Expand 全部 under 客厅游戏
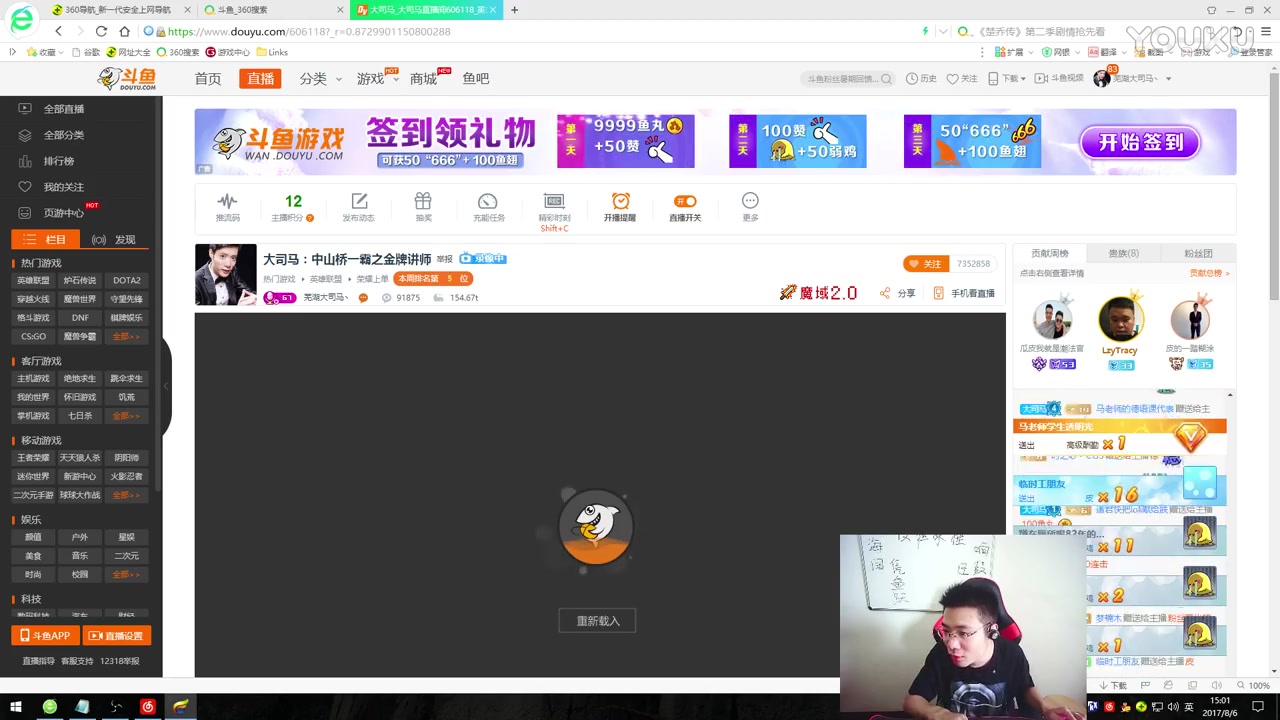The image size is (1280, 720). pyautogui.click(x=126, y=416)
